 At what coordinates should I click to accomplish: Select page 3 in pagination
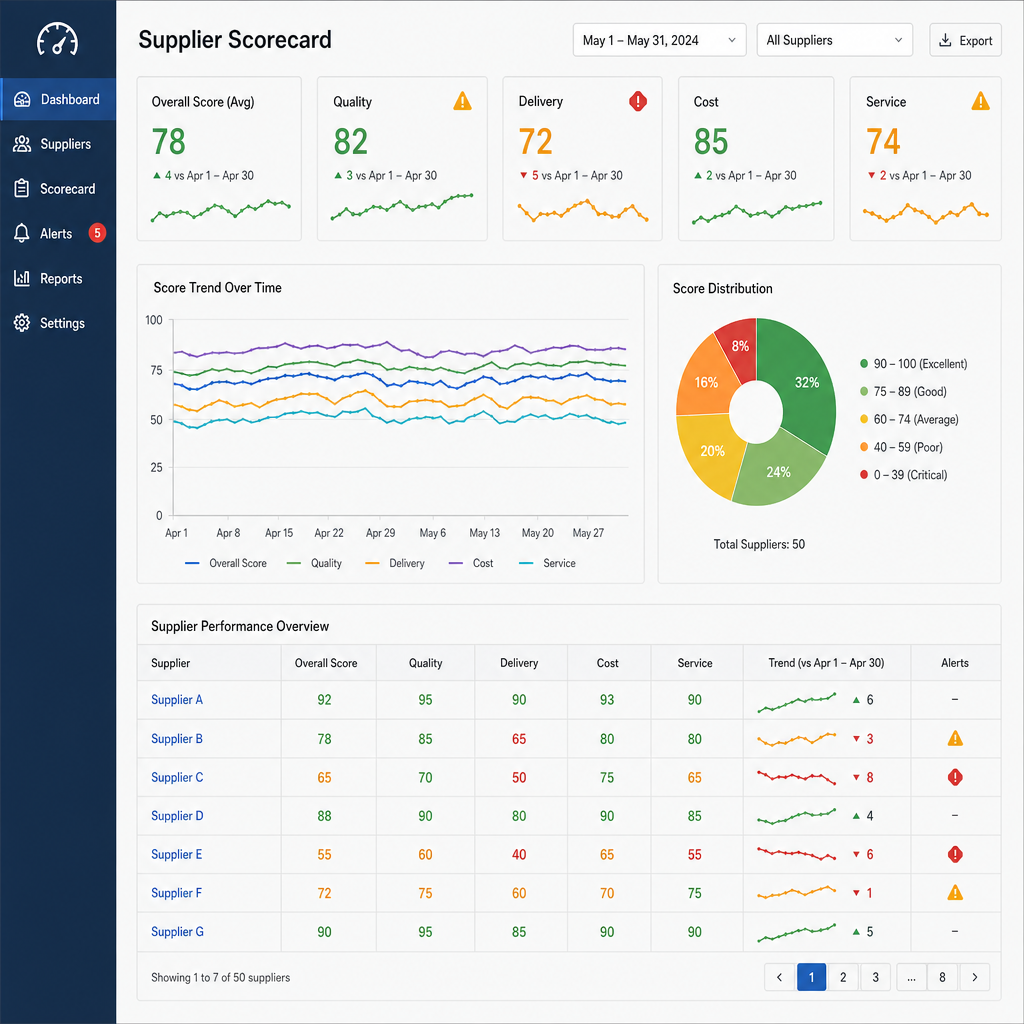click(875, 977)
